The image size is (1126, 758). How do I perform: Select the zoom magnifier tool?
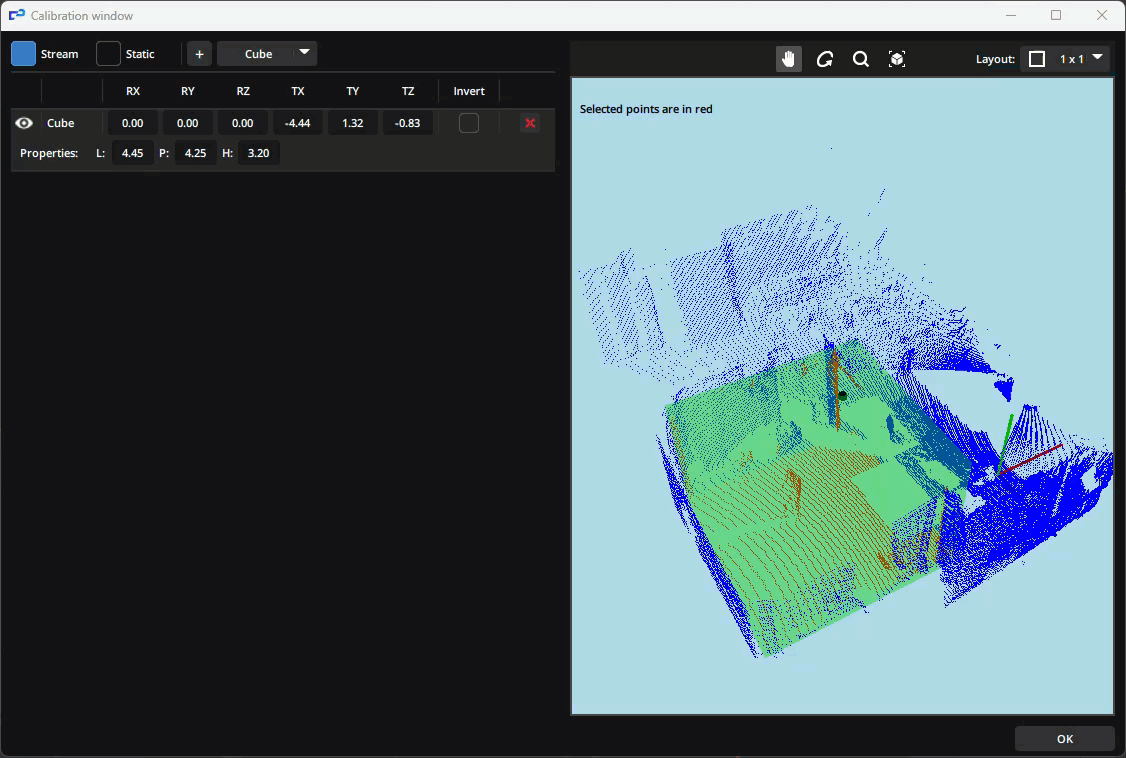pyautogui.click(x=860, y=59)
